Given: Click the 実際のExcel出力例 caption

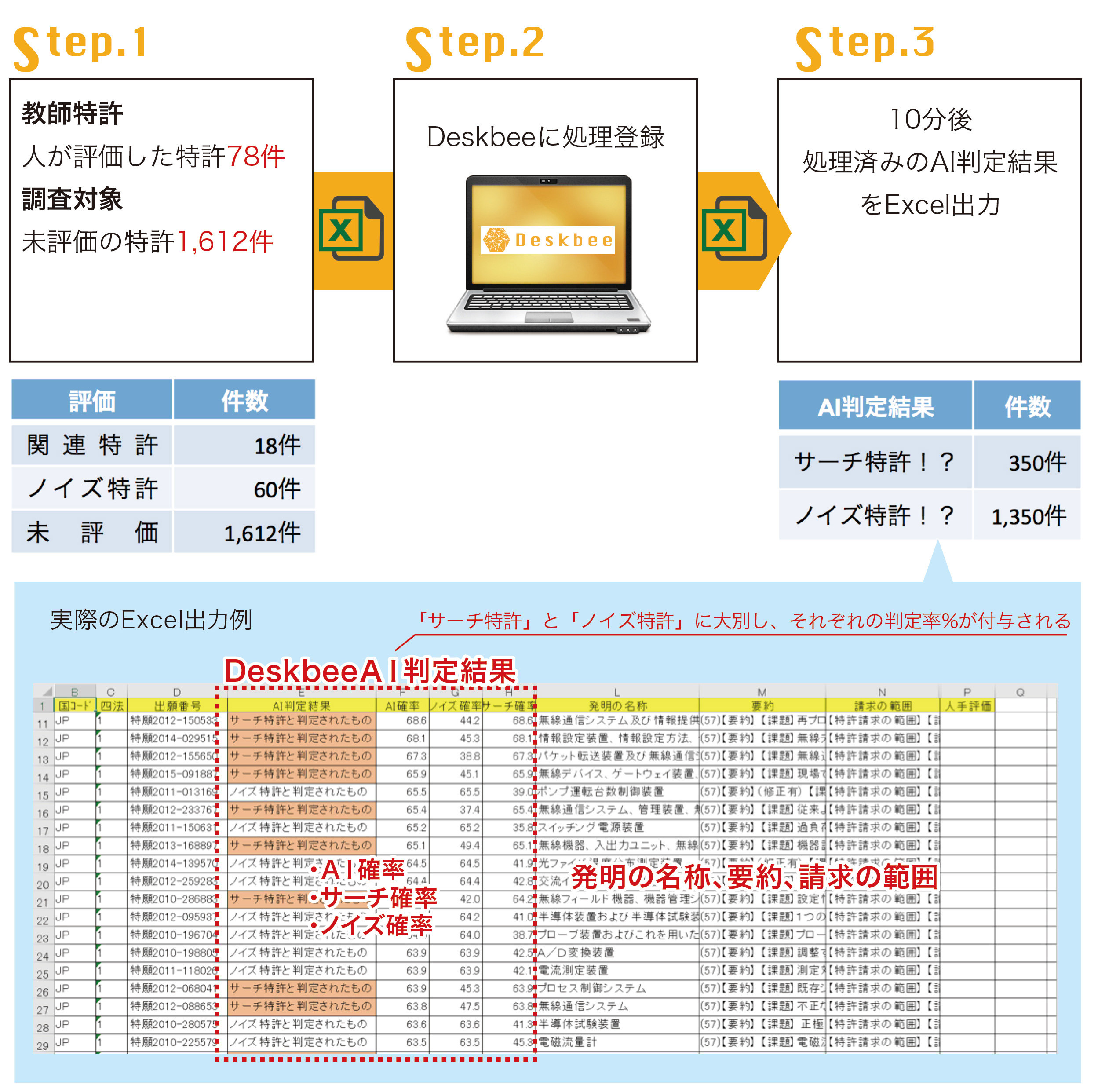Looking at the screenshot, I should tap(151, 619).
